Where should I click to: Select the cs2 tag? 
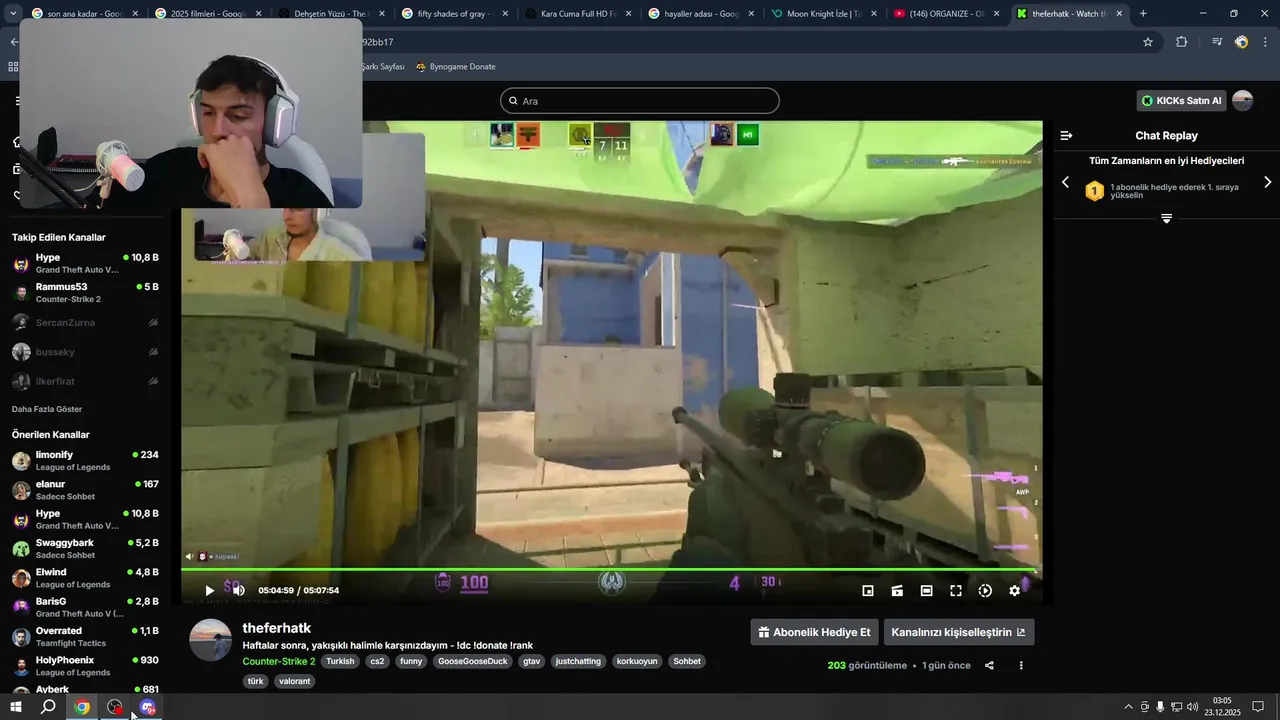pyautogui.click(x=377, y=661)
